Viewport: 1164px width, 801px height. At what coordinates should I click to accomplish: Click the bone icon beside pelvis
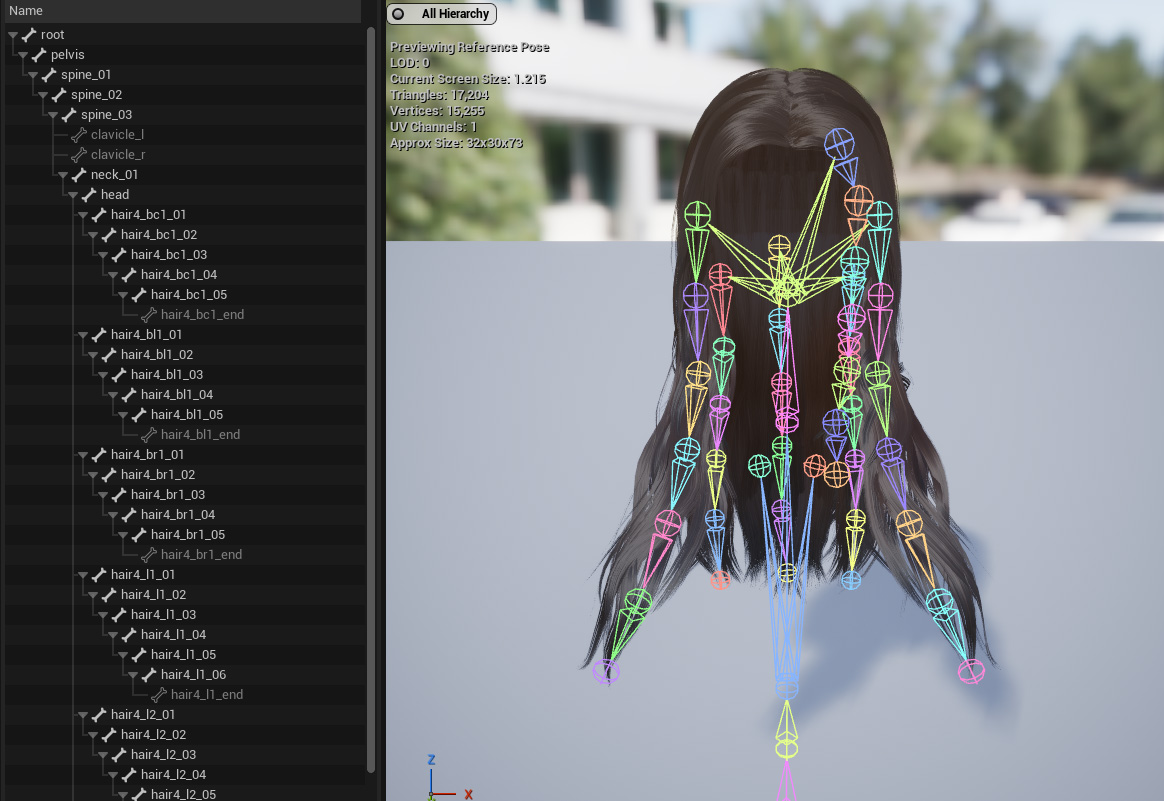[39, 54]
